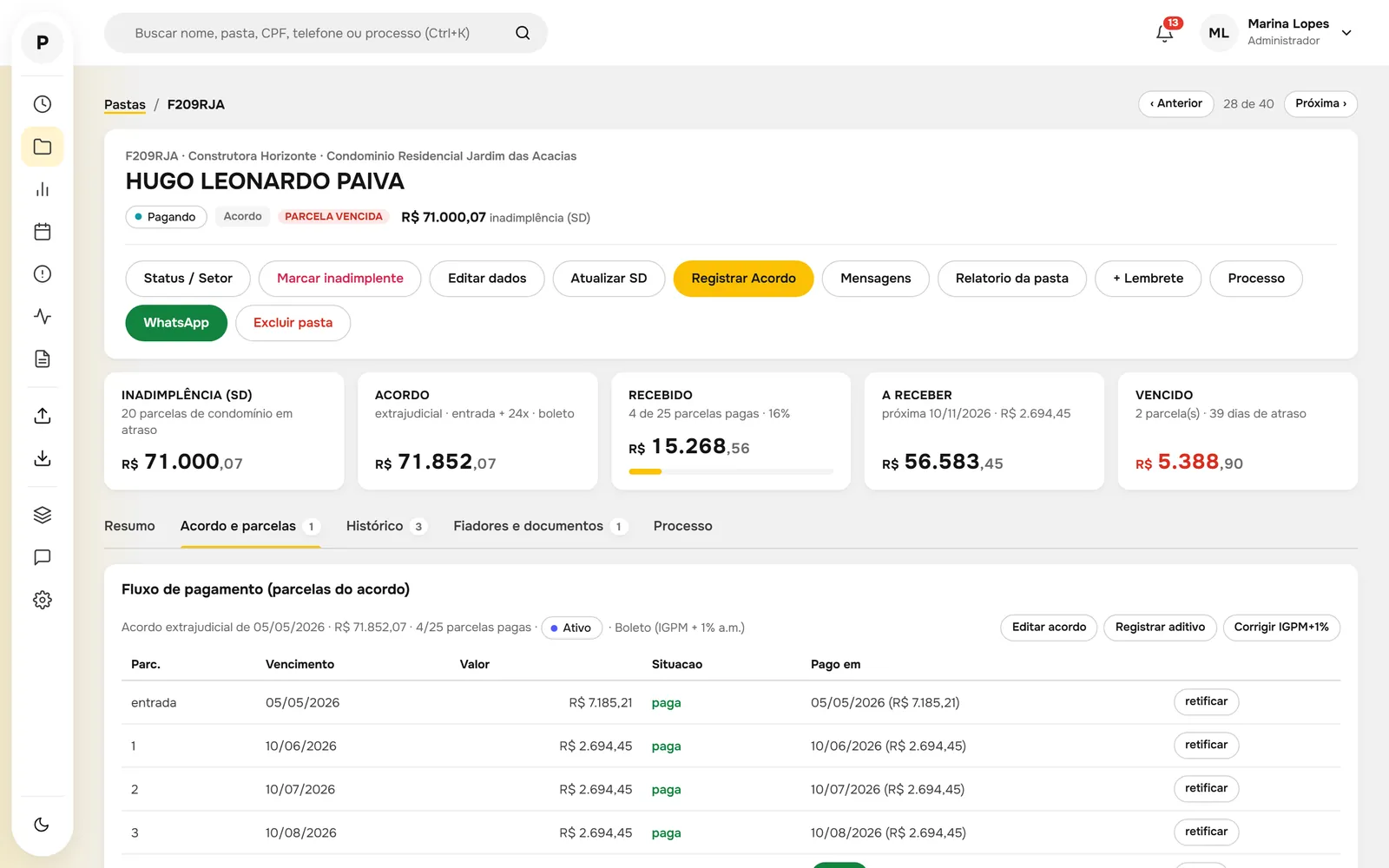Viewport: 1389px width, 868px height.
Task: Click the P logo at top of sidebar
Action: (42, 43)
